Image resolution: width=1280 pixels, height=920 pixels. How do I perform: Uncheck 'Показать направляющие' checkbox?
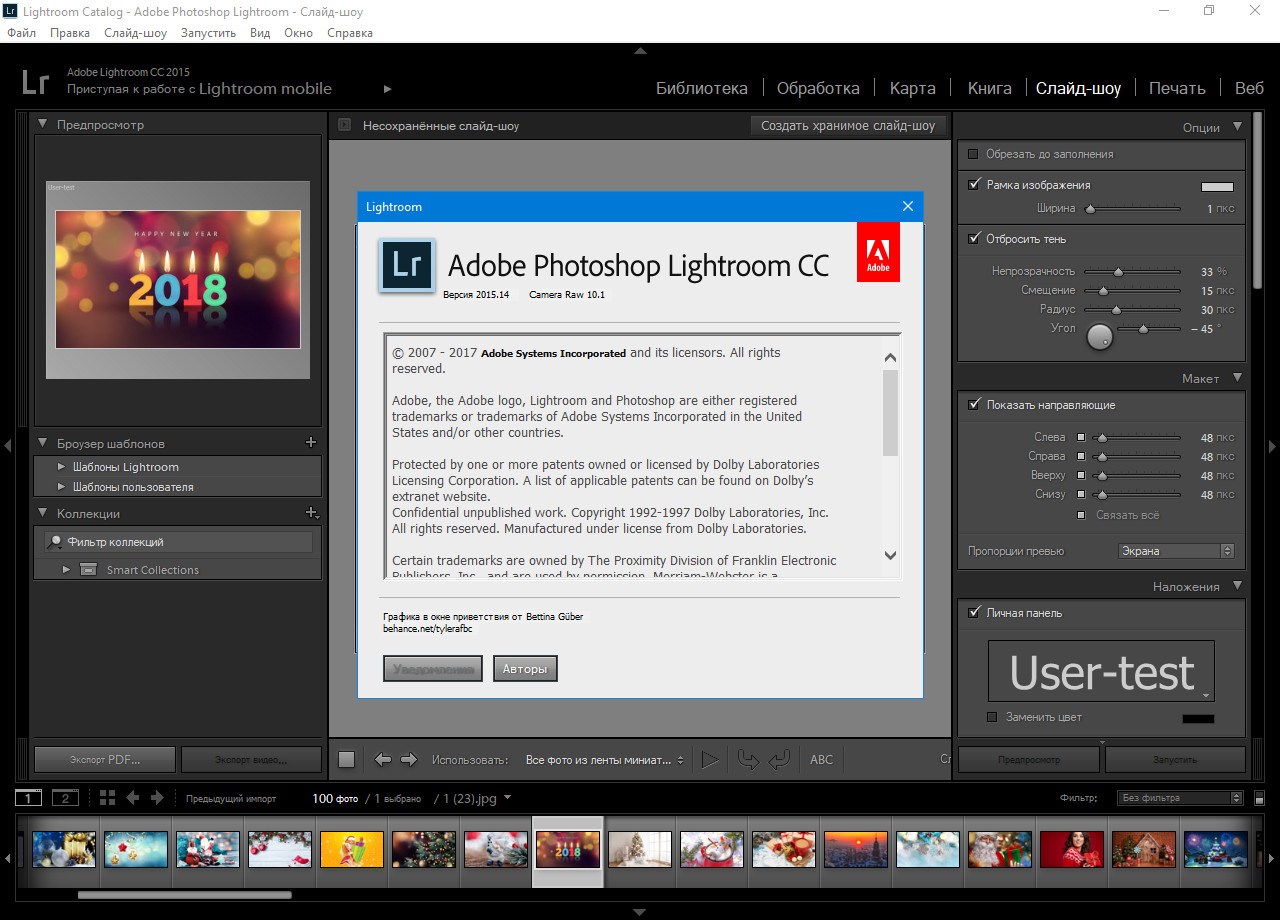(x=974, y=405)
